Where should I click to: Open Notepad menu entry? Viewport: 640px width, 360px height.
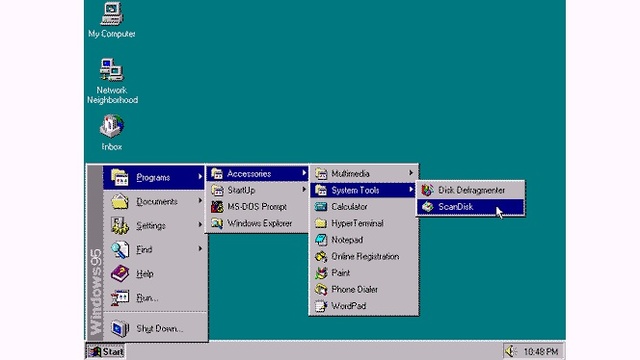coord(363,240)
